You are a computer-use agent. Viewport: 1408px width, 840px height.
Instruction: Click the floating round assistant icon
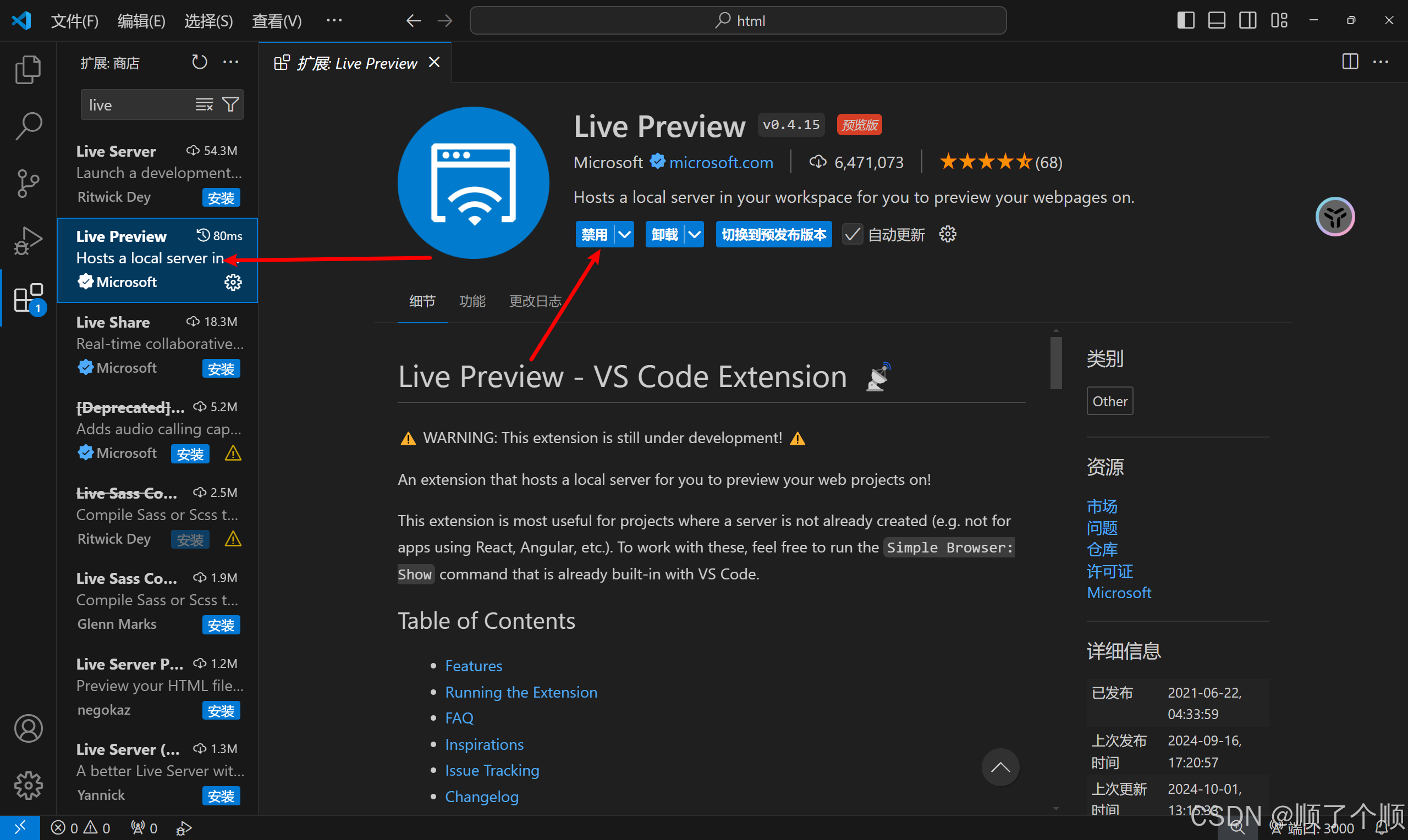pos(1335,217)
